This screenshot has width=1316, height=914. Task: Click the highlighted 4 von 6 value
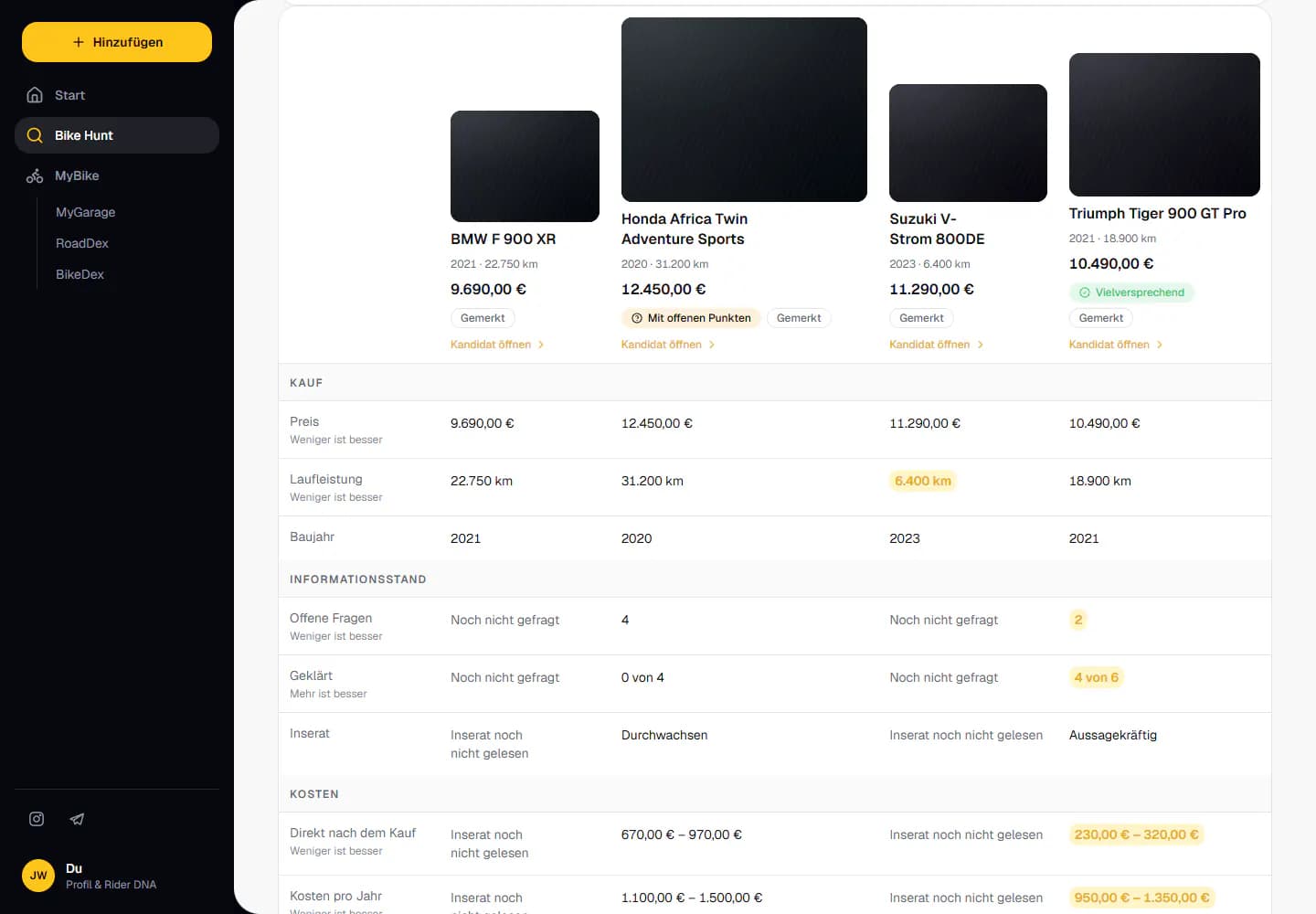tap(1097, 677)
